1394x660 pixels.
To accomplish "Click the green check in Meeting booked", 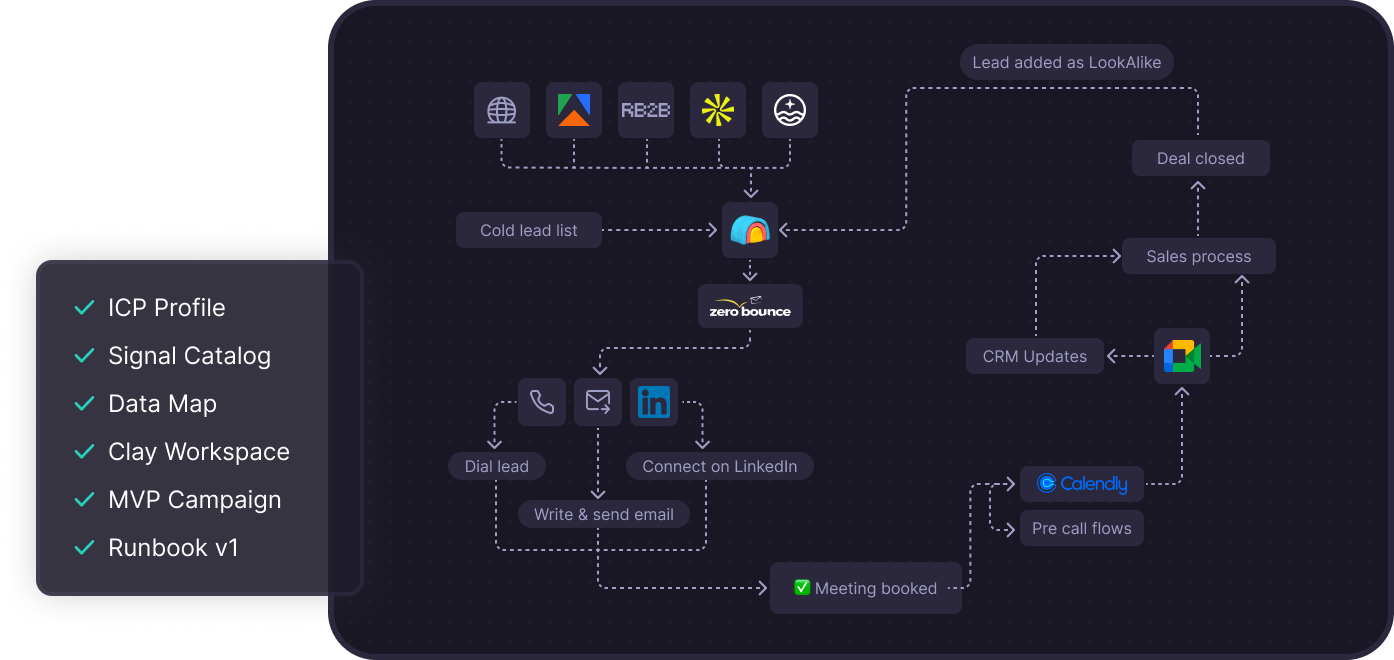I will point(802,588).
